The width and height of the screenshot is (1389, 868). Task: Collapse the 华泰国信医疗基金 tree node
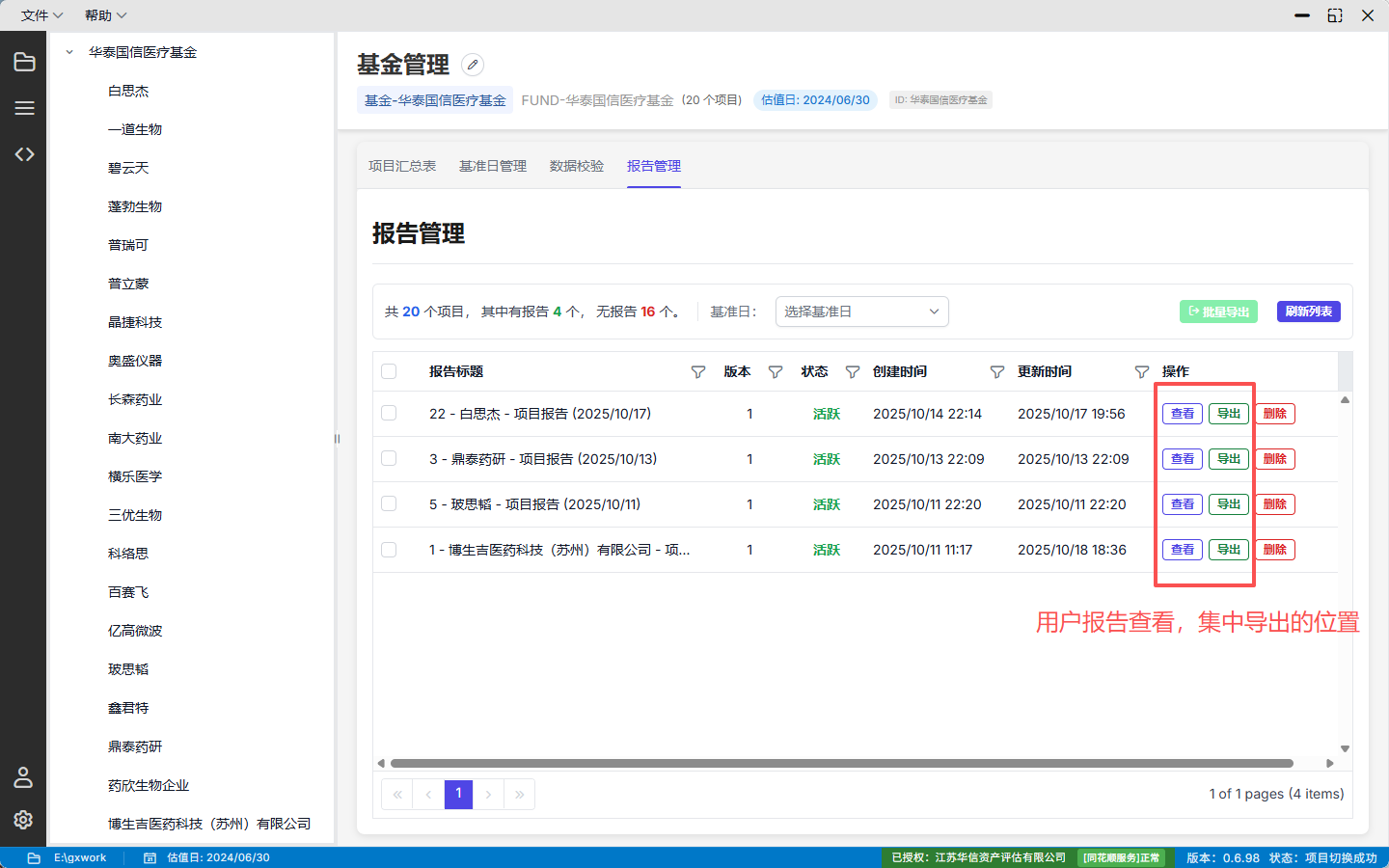[x=69, y=52]
